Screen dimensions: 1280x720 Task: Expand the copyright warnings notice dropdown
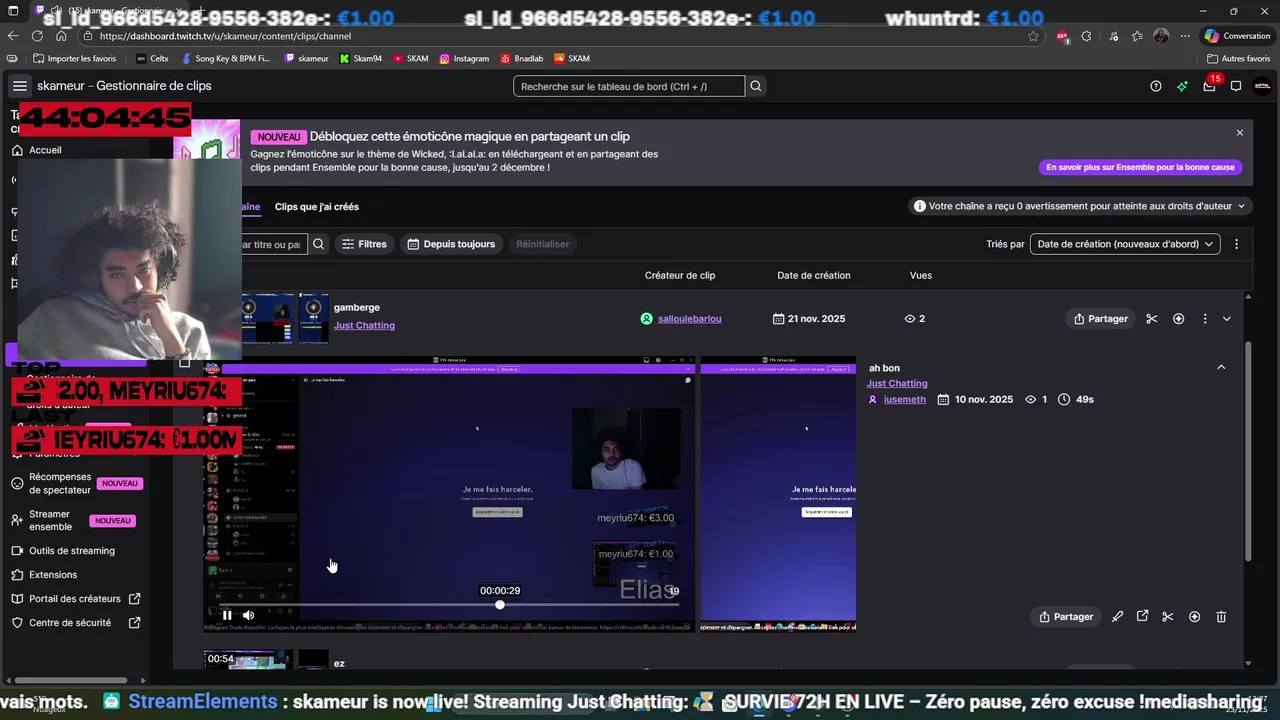tap(1080, 206)
